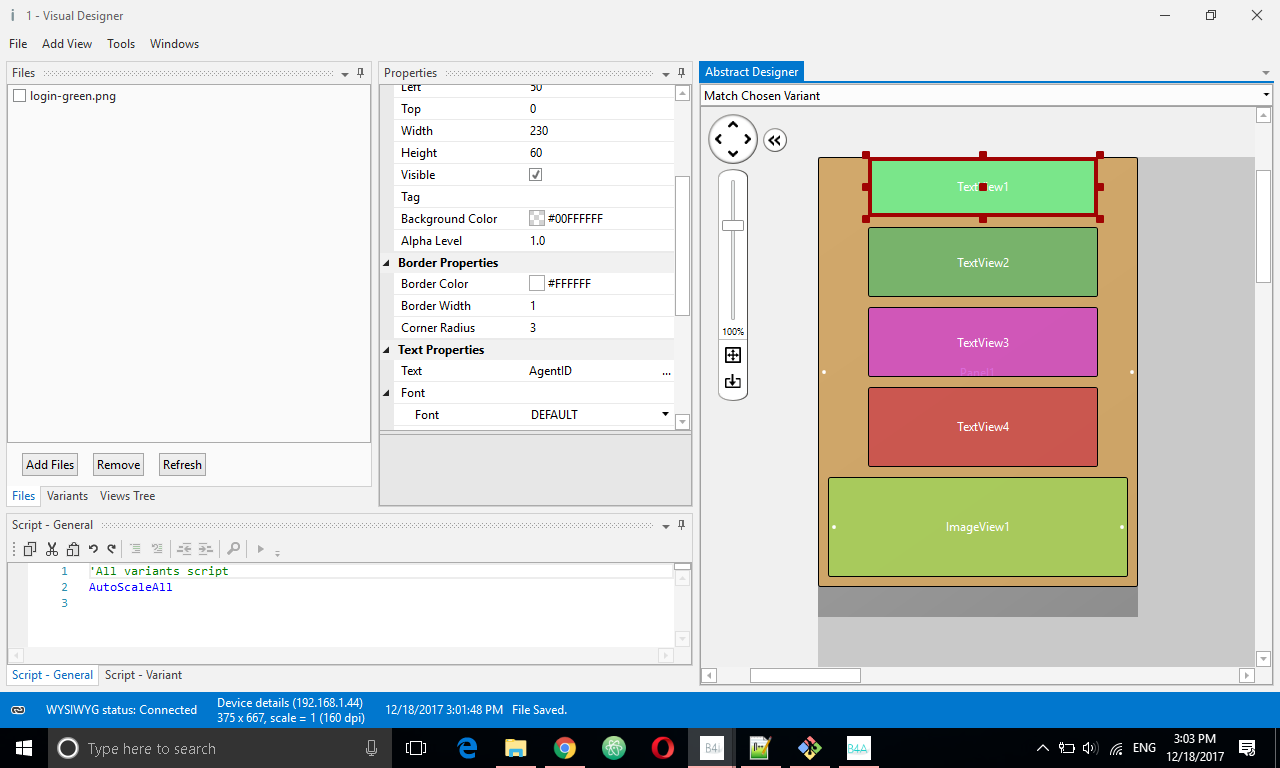Select the Abstract Designer tab

[x=752, y=72]
